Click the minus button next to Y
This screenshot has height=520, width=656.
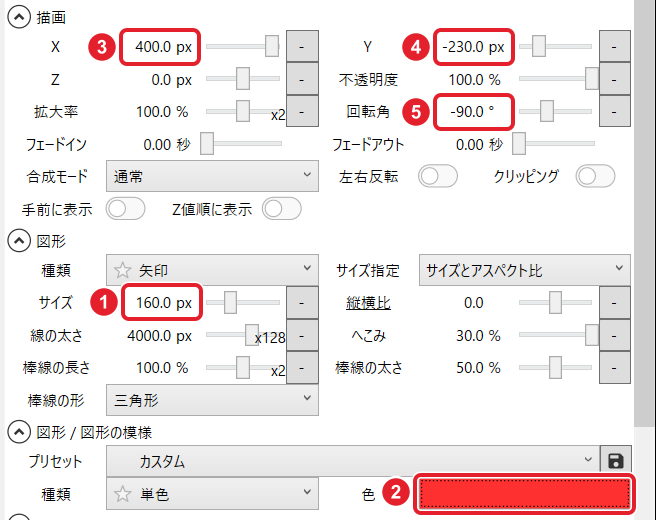(x=615, y=46)
